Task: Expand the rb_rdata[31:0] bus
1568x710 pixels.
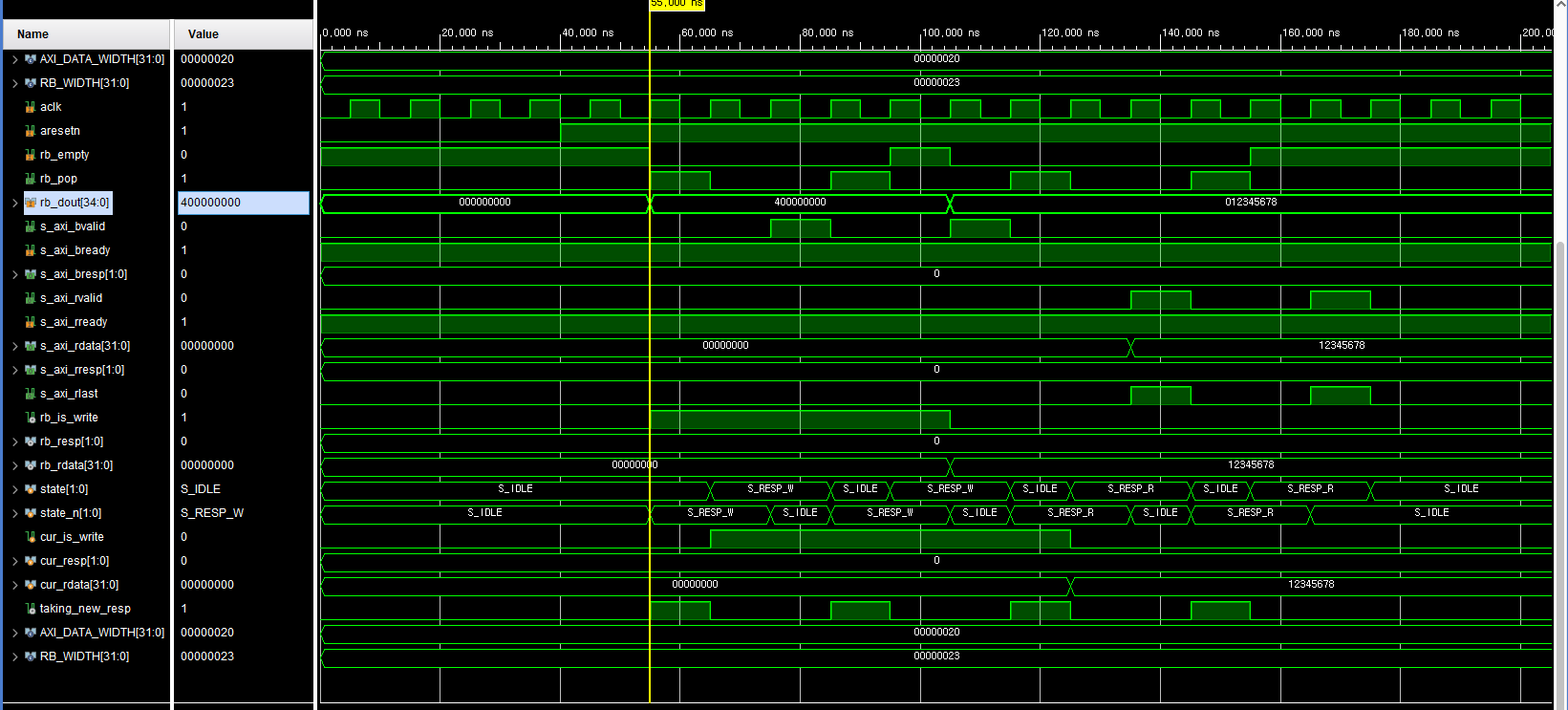Action: coord(14,465)
